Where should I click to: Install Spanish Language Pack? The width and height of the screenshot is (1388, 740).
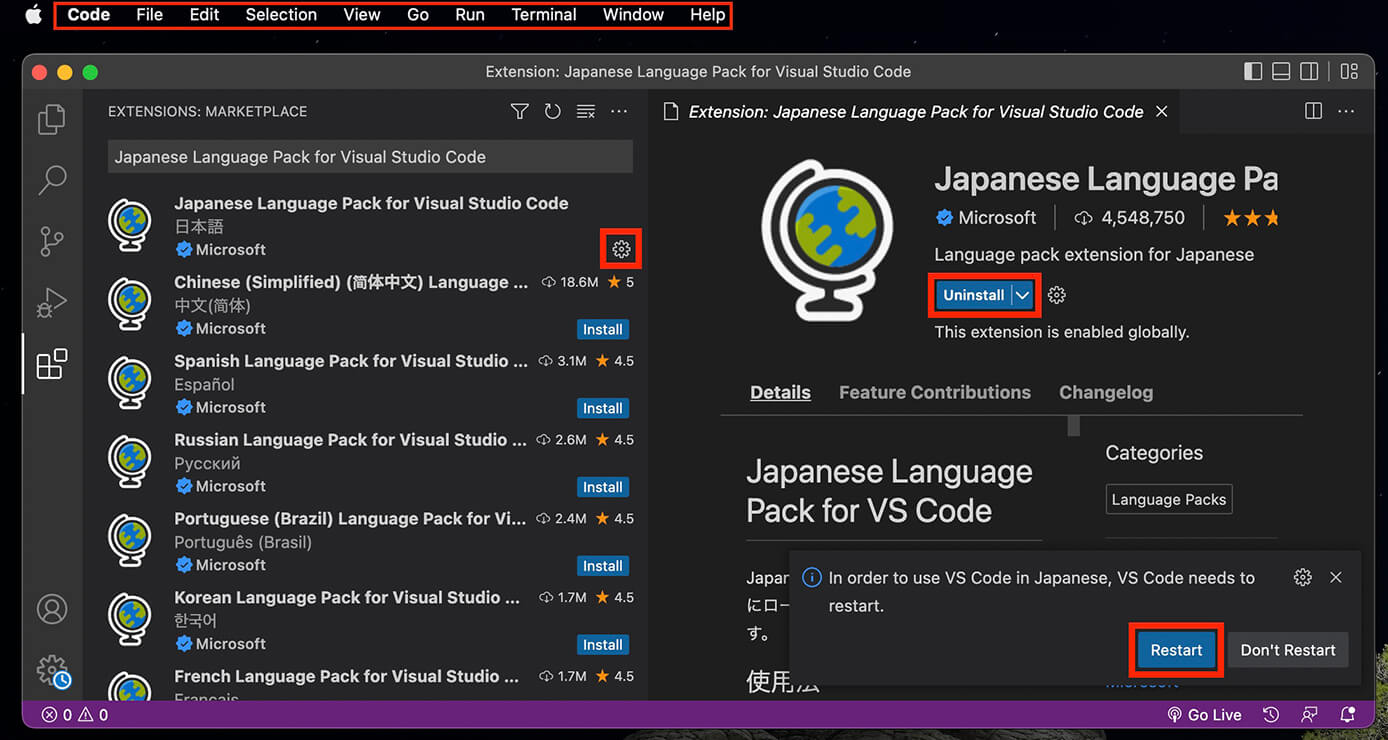coord(603,408)
